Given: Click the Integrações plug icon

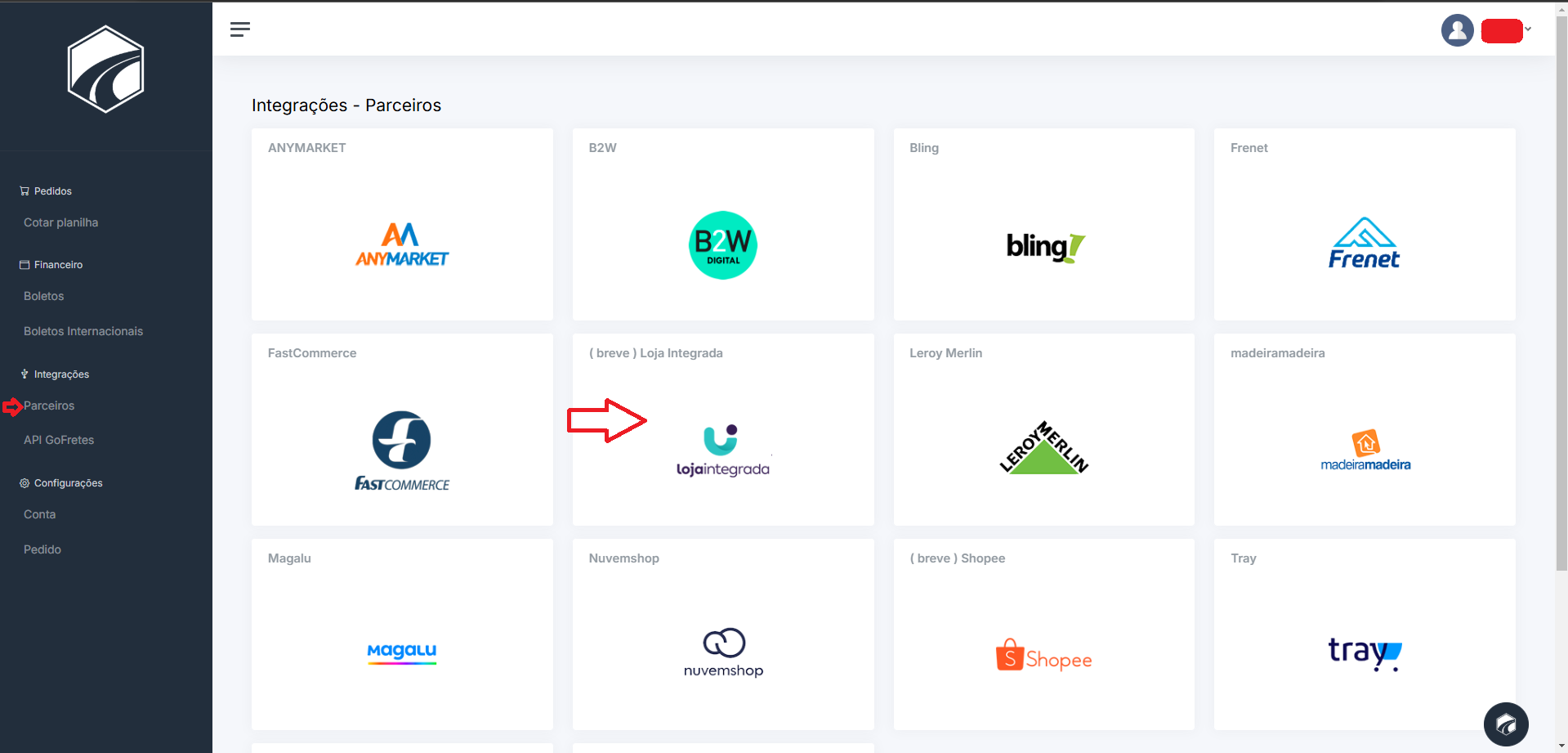Looking at the screenshot, I should click(x=25, y=374).
